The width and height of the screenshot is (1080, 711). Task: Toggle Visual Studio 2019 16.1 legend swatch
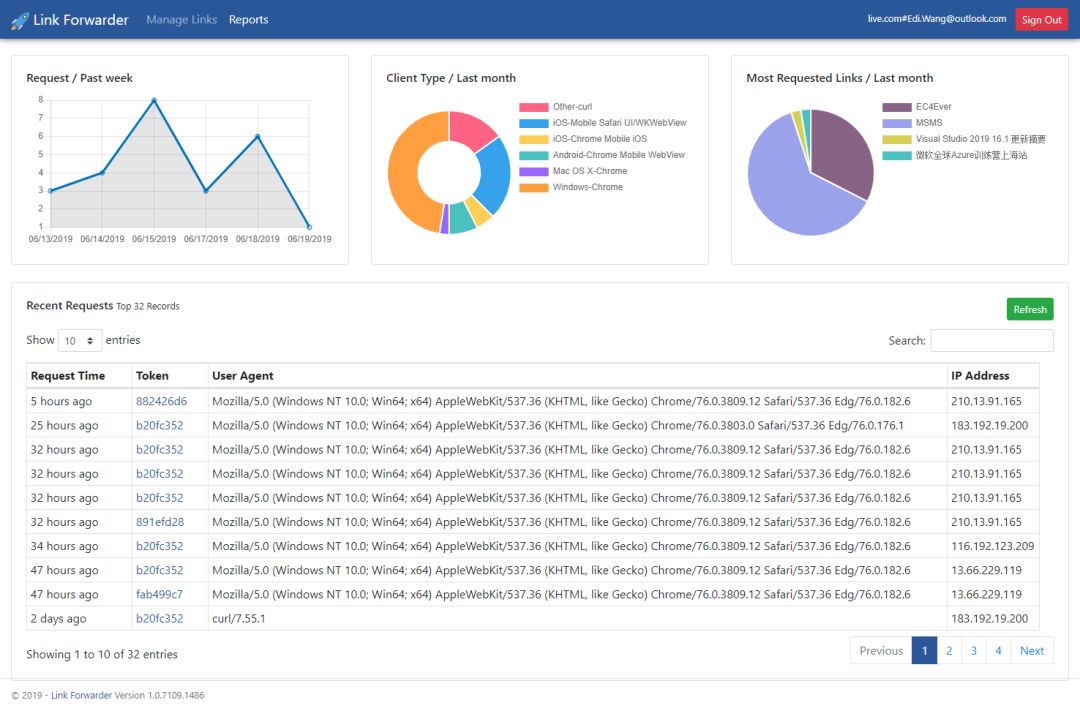pyautogui.click(x=897, y=138)
